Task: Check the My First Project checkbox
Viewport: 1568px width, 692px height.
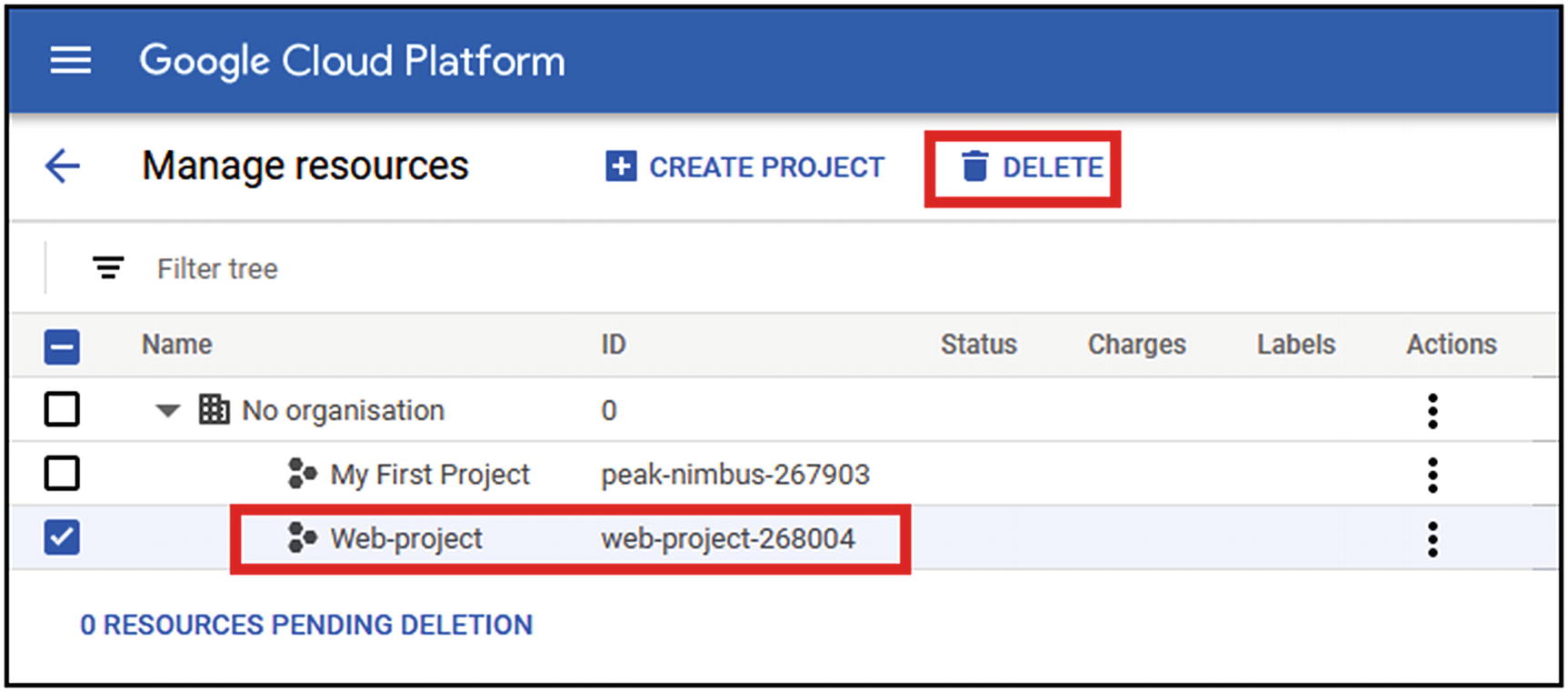Action: (62, 473)
